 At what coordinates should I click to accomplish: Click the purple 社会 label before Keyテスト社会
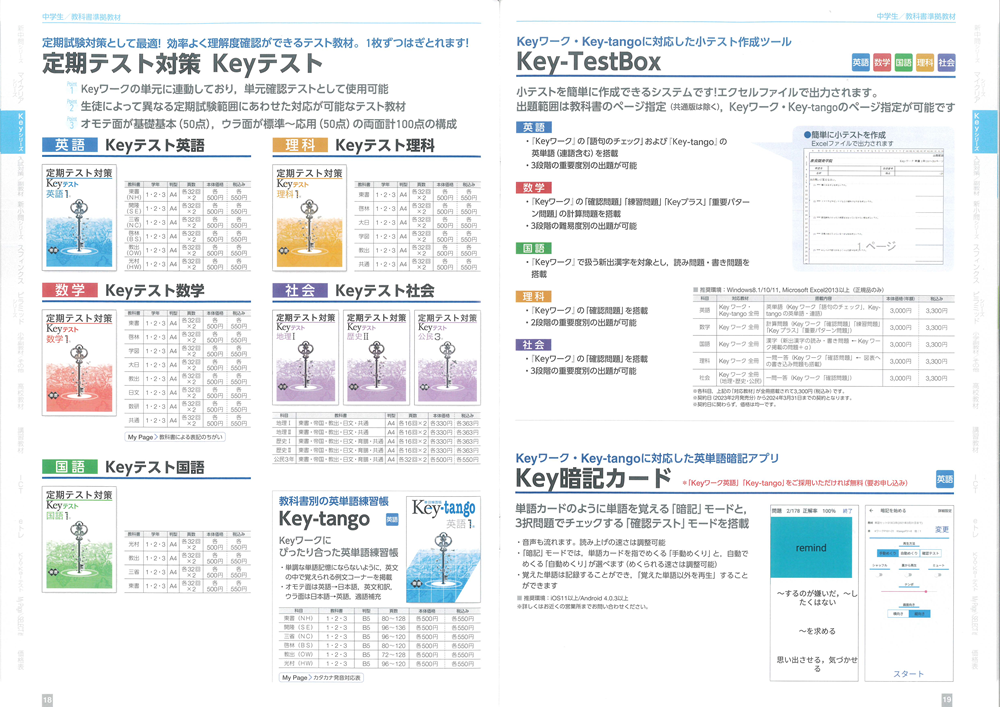[x=300, y=291]
